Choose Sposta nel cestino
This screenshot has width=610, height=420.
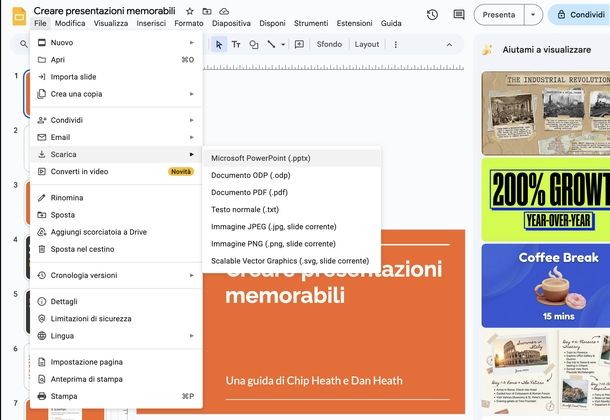click(116, 249)
